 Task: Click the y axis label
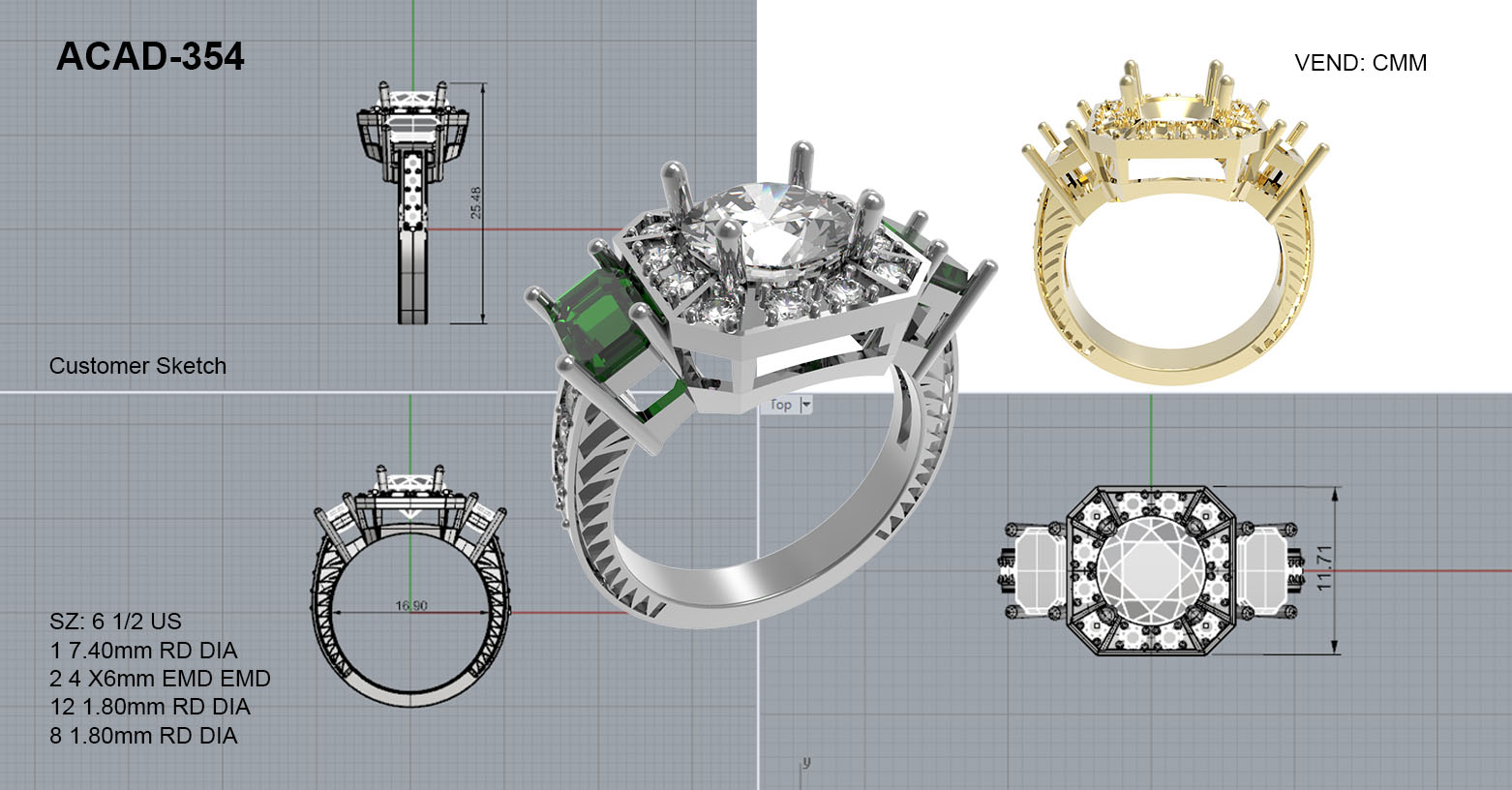click(805, 763)
